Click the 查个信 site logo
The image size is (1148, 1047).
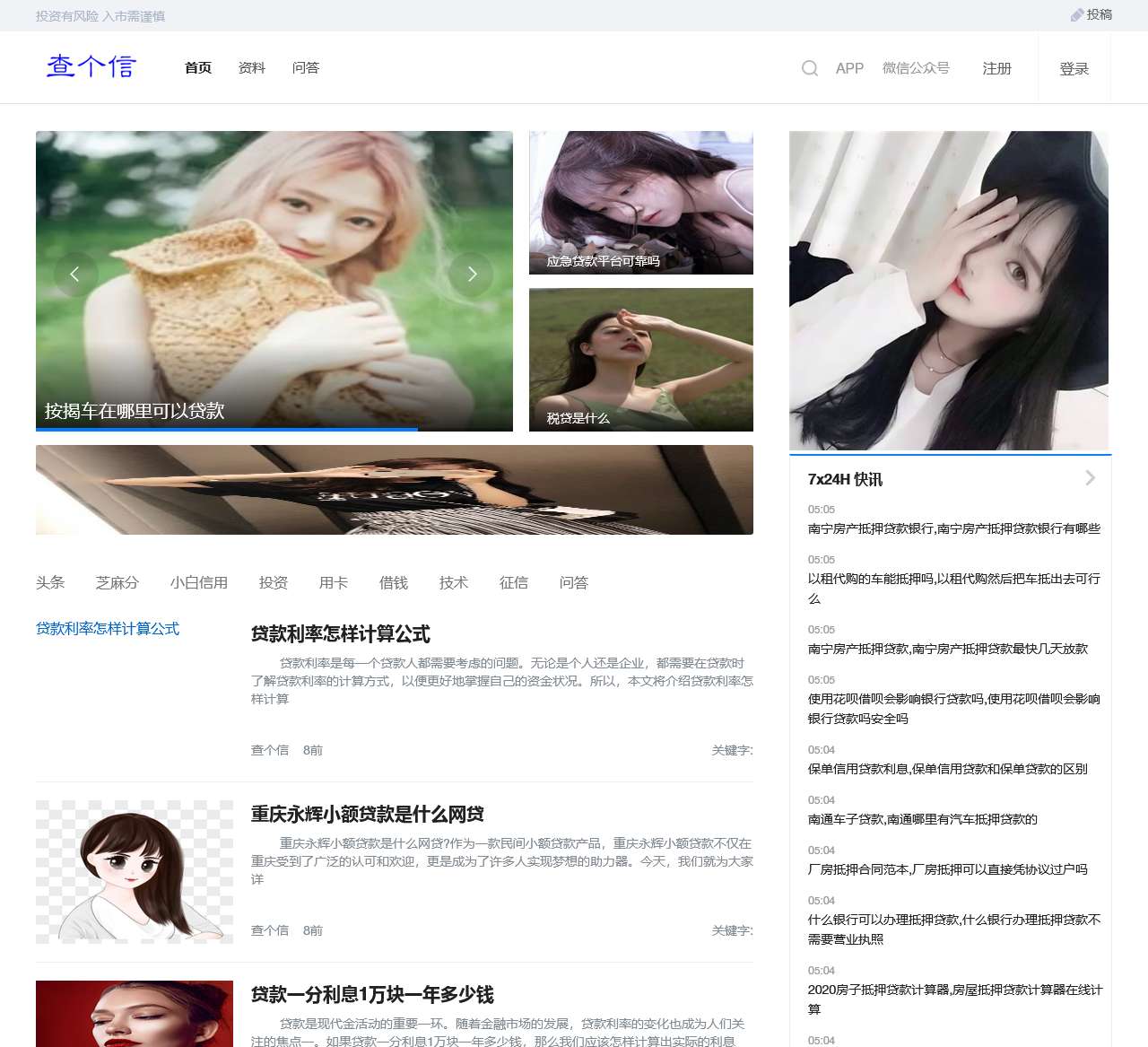click(x=90, y=67)
